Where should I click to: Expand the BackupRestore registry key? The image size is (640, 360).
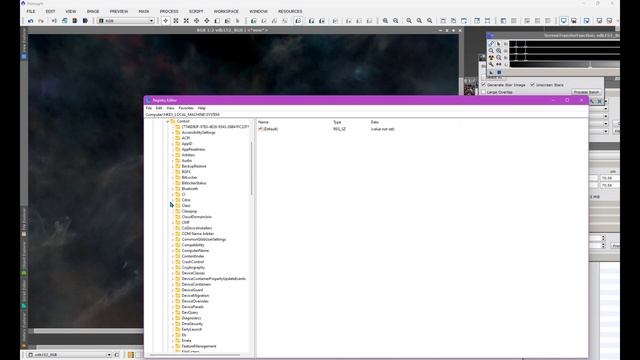tap(173, 166)
